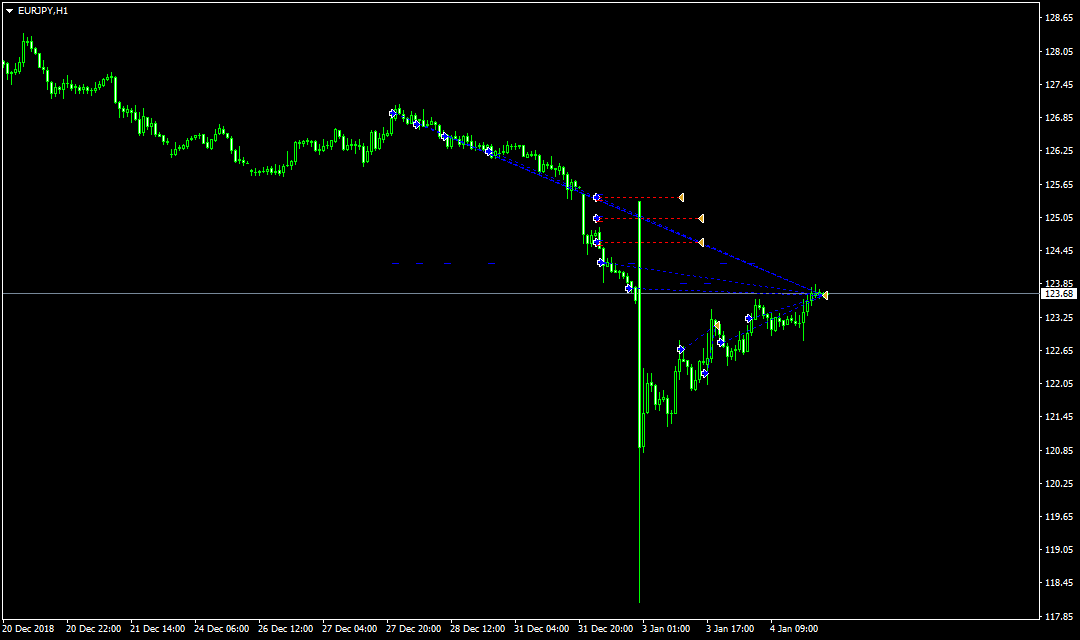Select blue trade arrow starting the middle red dashed line
Image resolution: width=1080 pixels, height=640 pixels.
[x=596, y=218]
